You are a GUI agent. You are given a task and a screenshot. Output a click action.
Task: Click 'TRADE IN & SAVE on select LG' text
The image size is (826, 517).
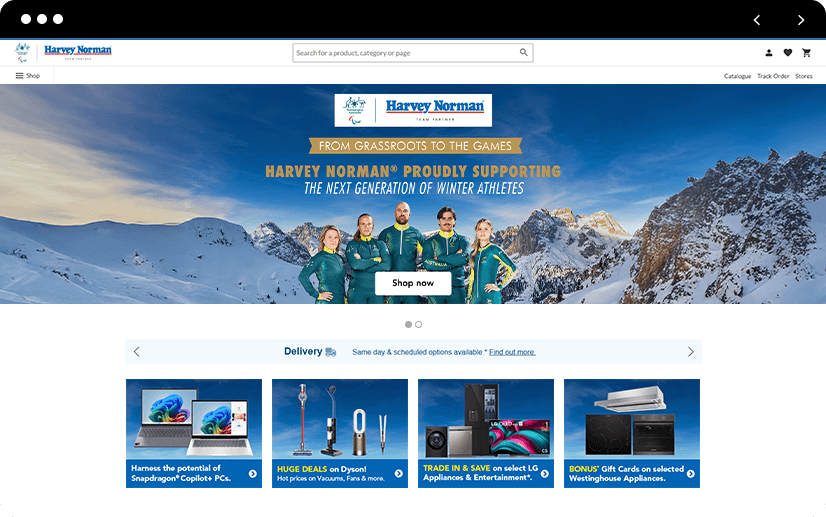[x=480, y=468]
